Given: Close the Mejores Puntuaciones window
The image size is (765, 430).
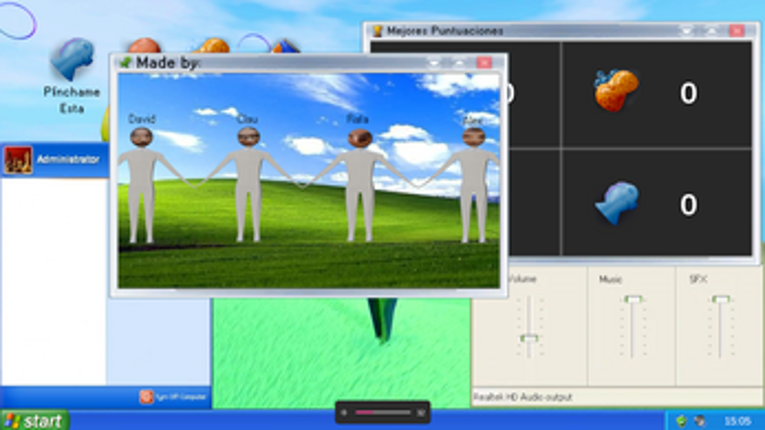Looking at the screenshot, I should click(x=737, y=31).
